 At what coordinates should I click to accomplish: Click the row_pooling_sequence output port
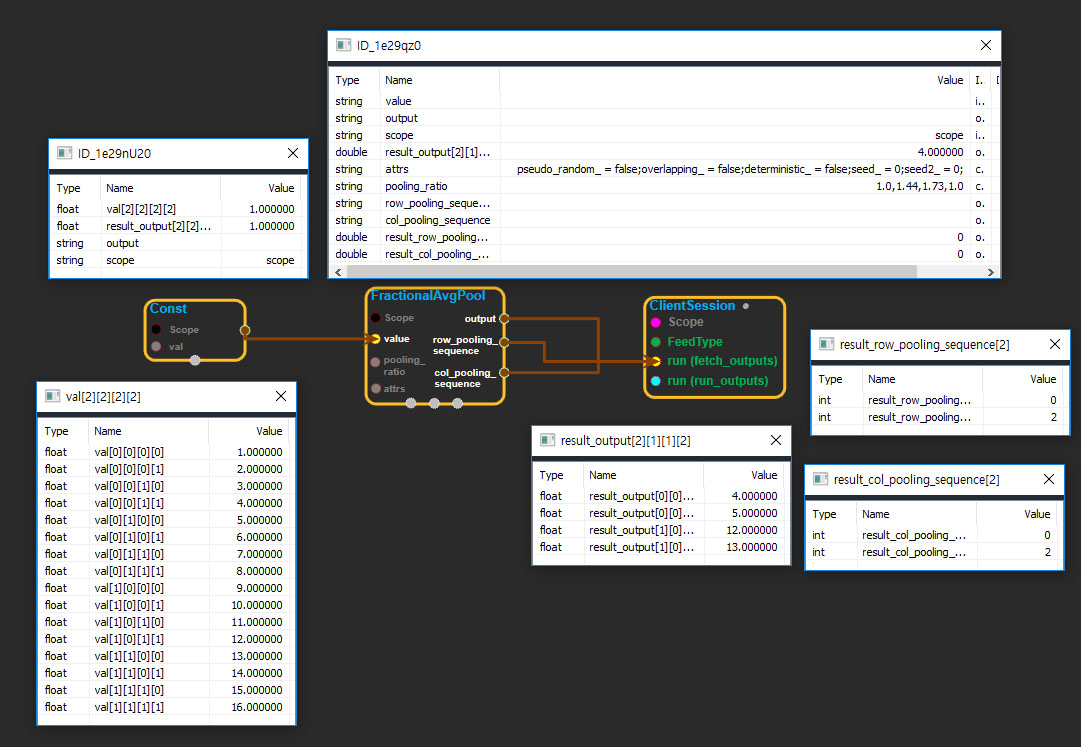point(504,342)
